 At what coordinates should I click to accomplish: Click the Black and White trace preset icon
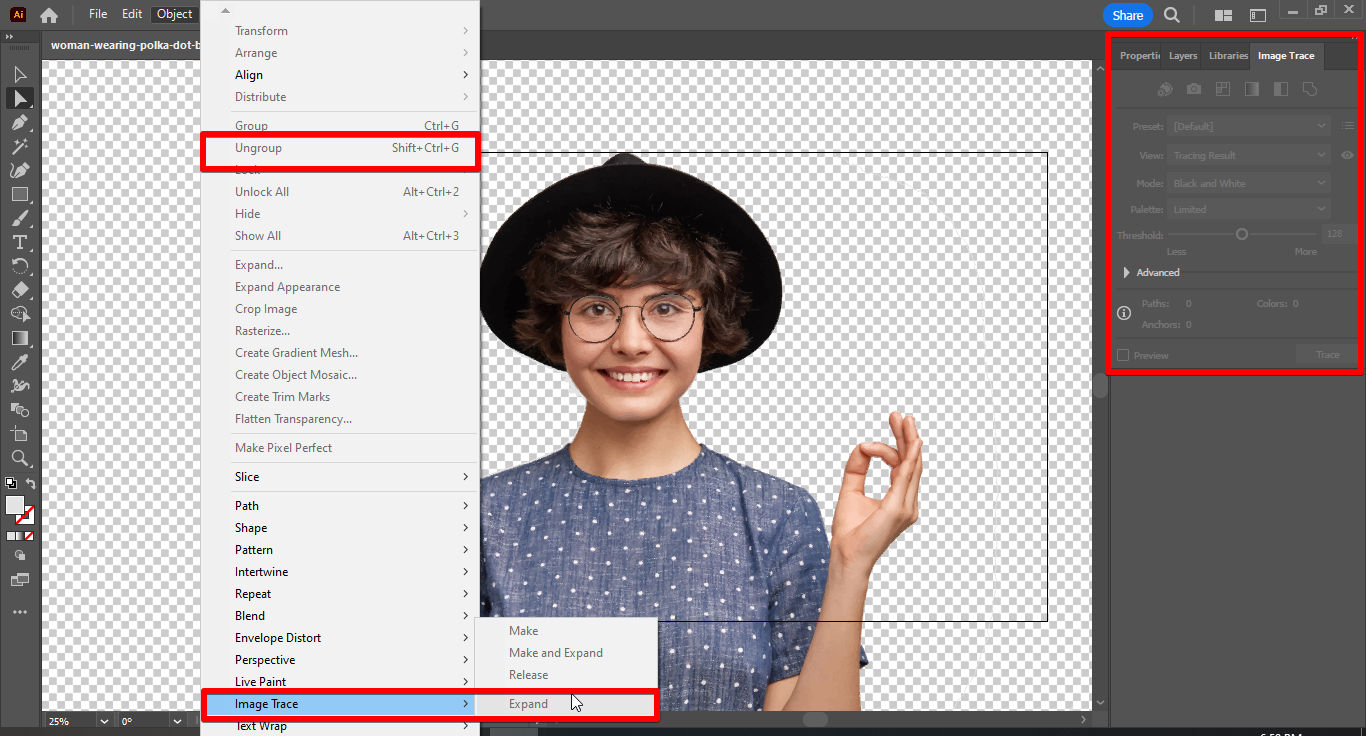(x=1280, y=89)
